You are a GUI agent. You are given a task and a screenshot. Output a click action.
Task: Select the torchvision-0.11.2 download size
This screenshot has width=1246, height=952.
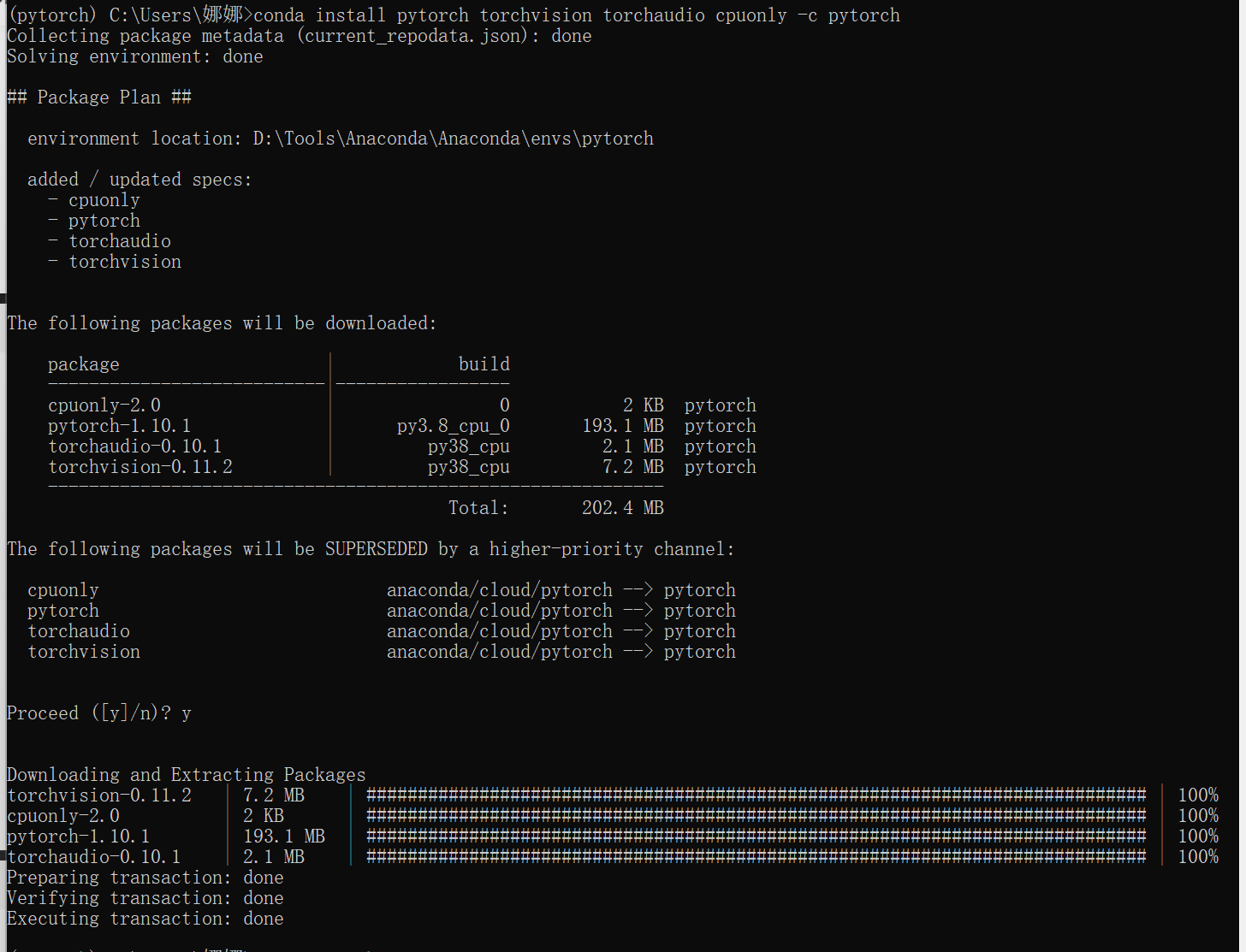tap(632, 466)
